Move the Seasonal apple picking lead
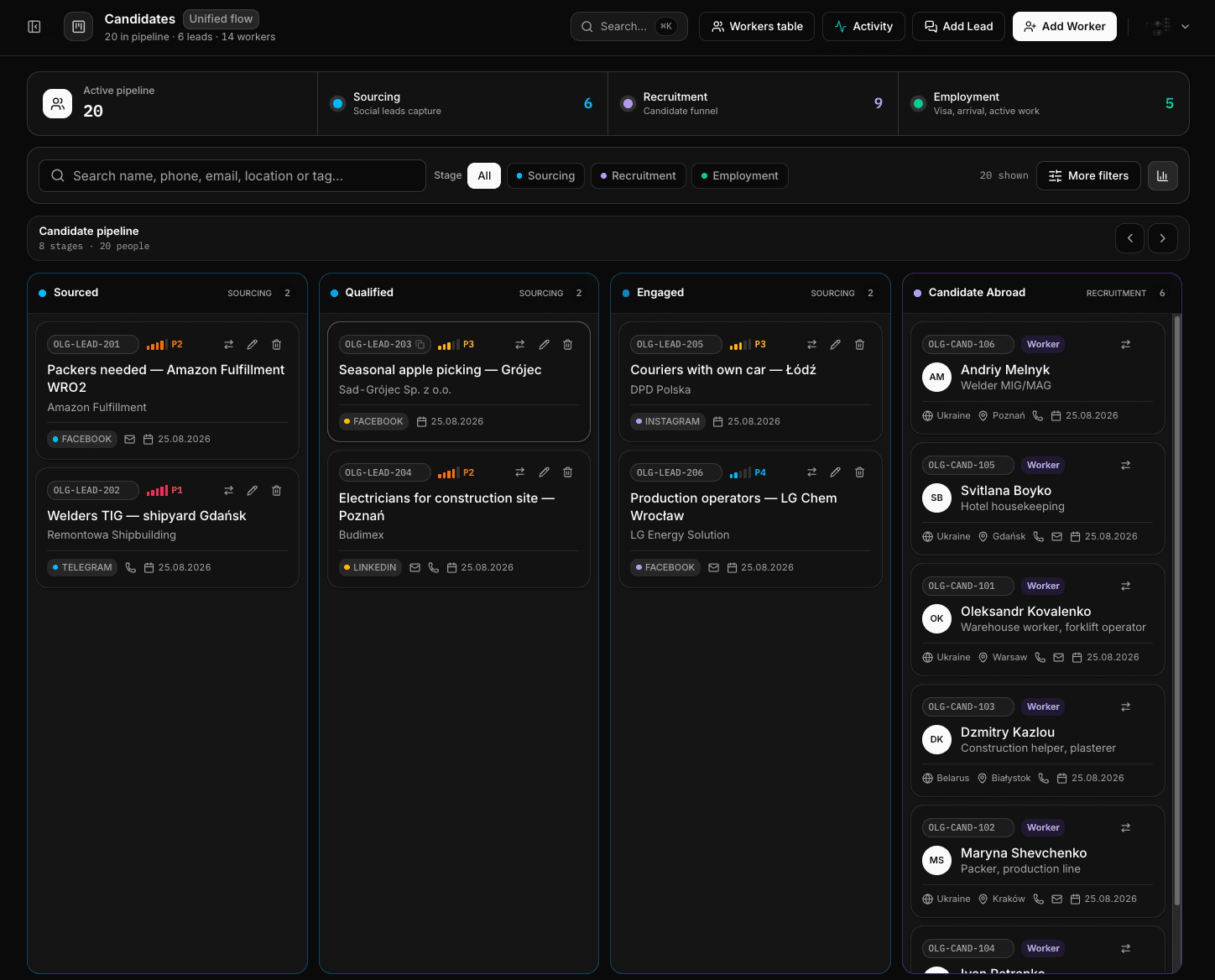The height and width of the screenshot is (980, 1215). [520, 345]
